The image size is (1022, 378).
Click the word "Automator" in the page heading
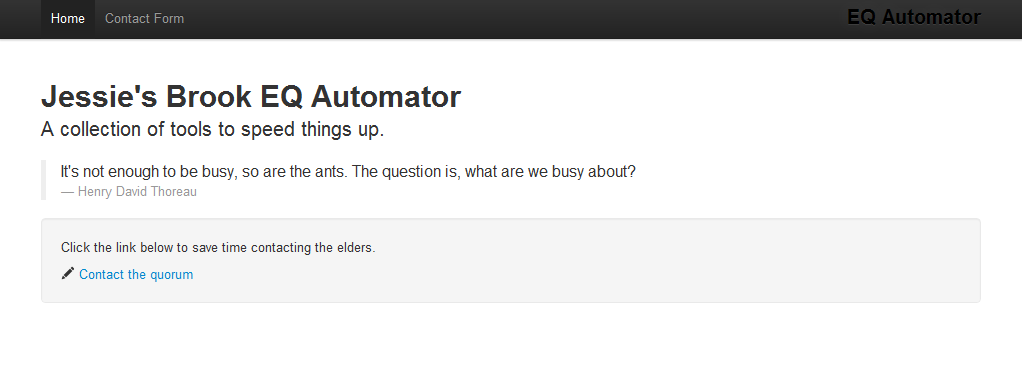[x=386, y=97]
